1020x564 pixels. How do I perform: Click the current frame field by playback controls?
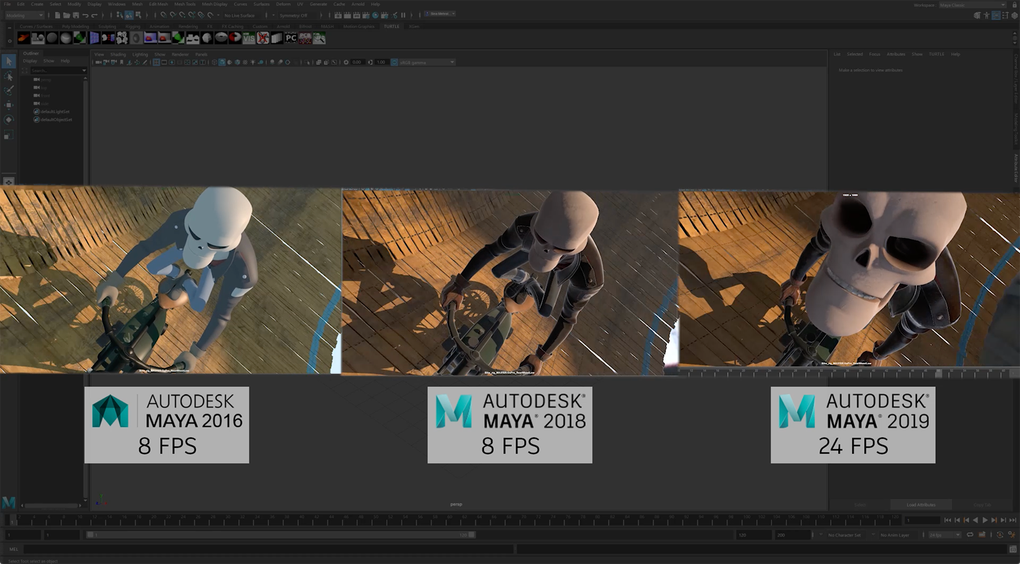922,520
